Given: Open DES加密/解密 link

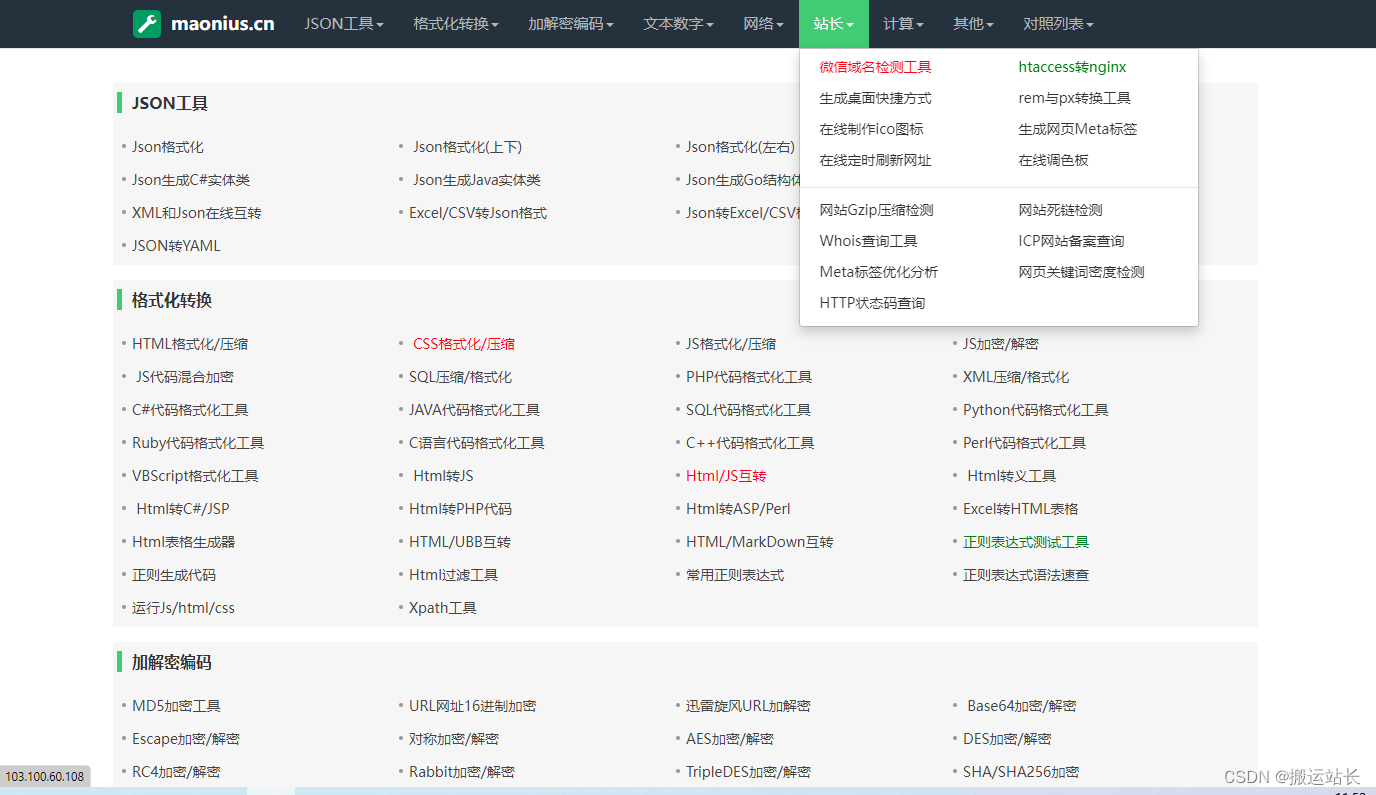Looking at the screenshot, I should pyautogui.click(x=1007, y=739).
